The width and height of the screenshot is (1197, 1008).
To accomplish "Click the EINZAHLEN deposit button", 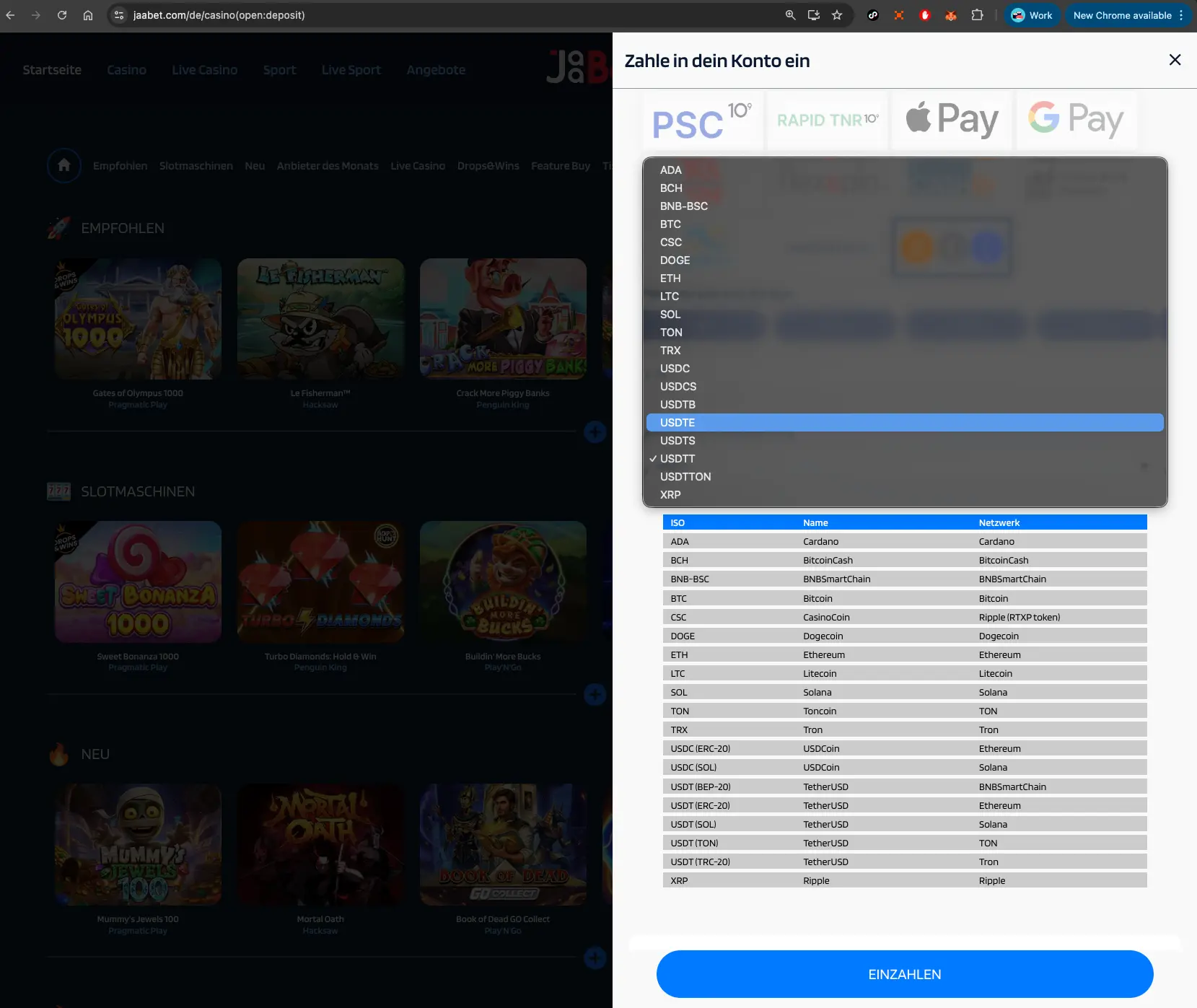I will pyautogui.click(x=905, y=974).
